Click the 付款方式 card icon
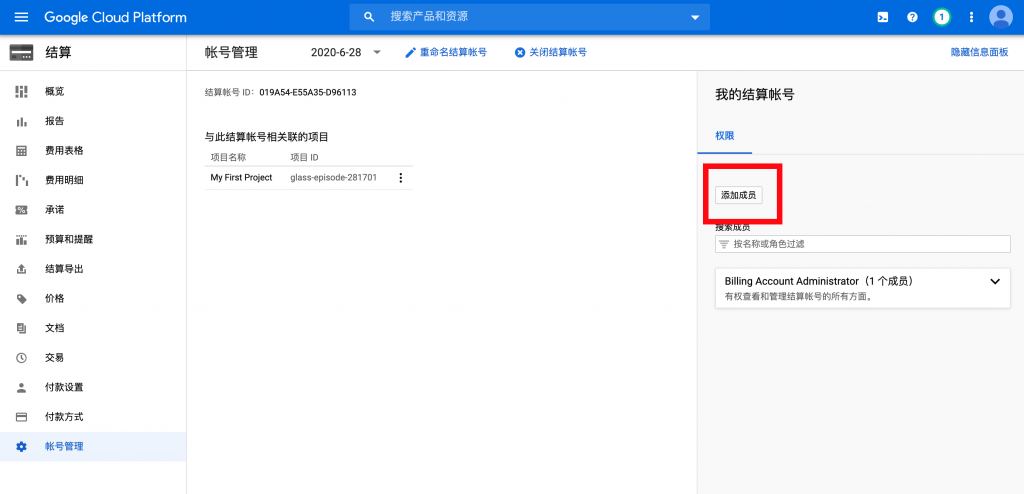 tap(22, 417)
